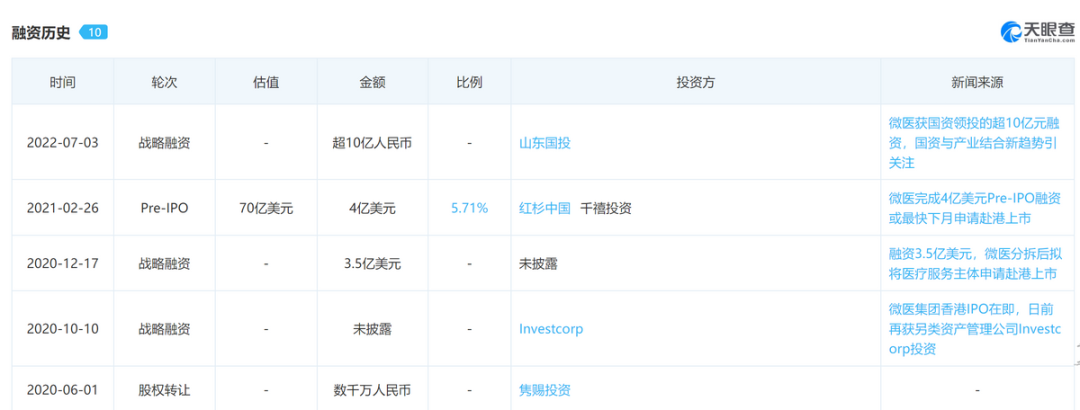Click the 天眼查 logo icon

(x=1011, y=32)
